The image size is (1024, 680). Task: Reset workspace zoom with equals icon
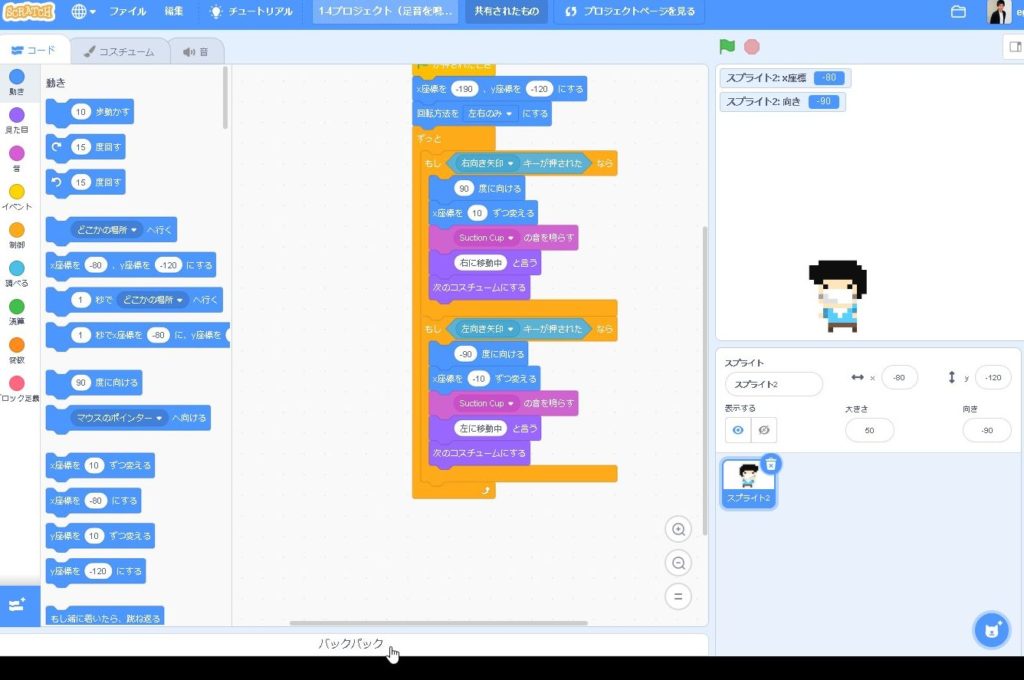pyautogui.click(x=679, y=597)
